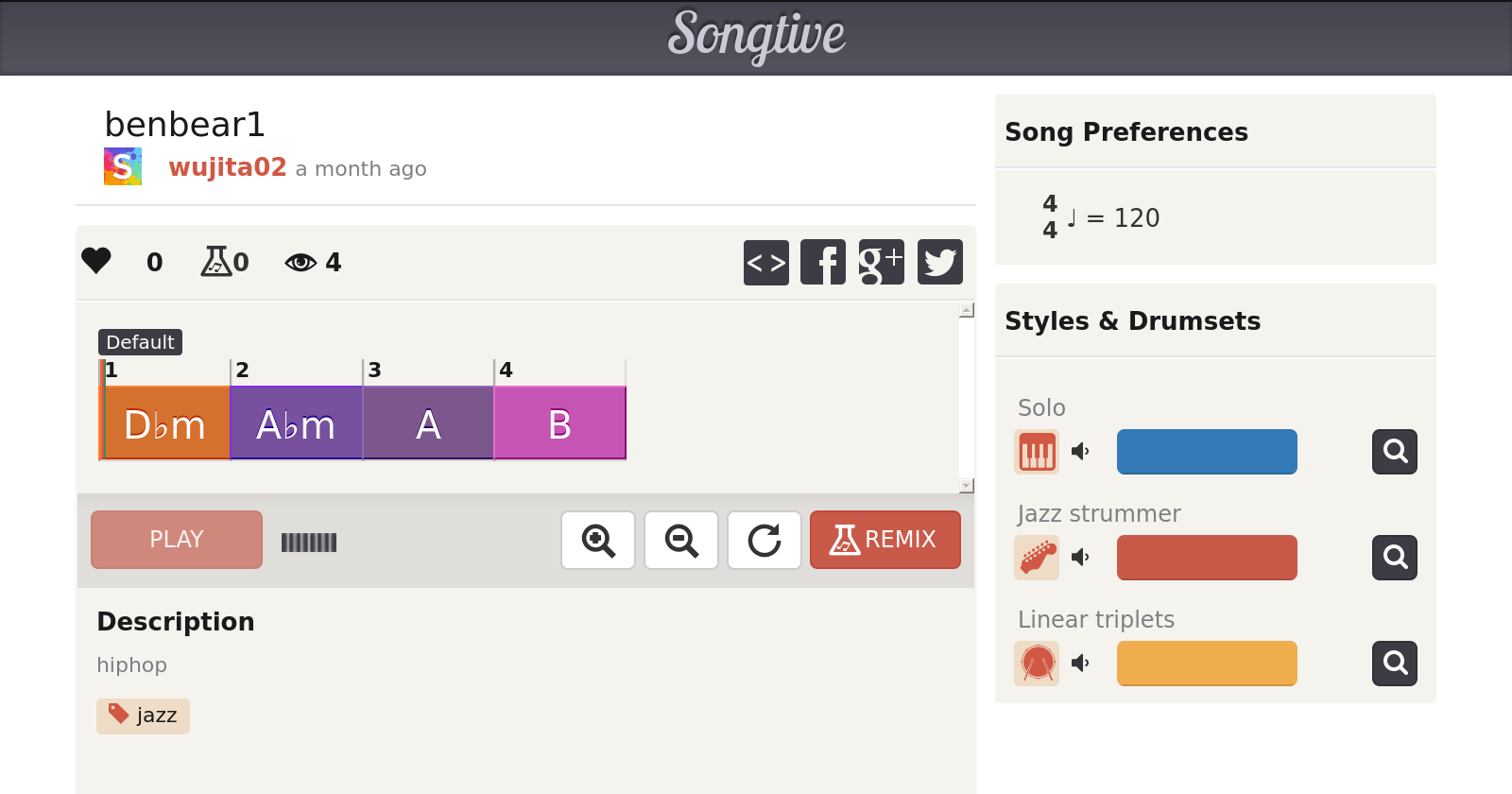Click the heart like icon
Screen dimensions: 1512x794
point(96,261)
